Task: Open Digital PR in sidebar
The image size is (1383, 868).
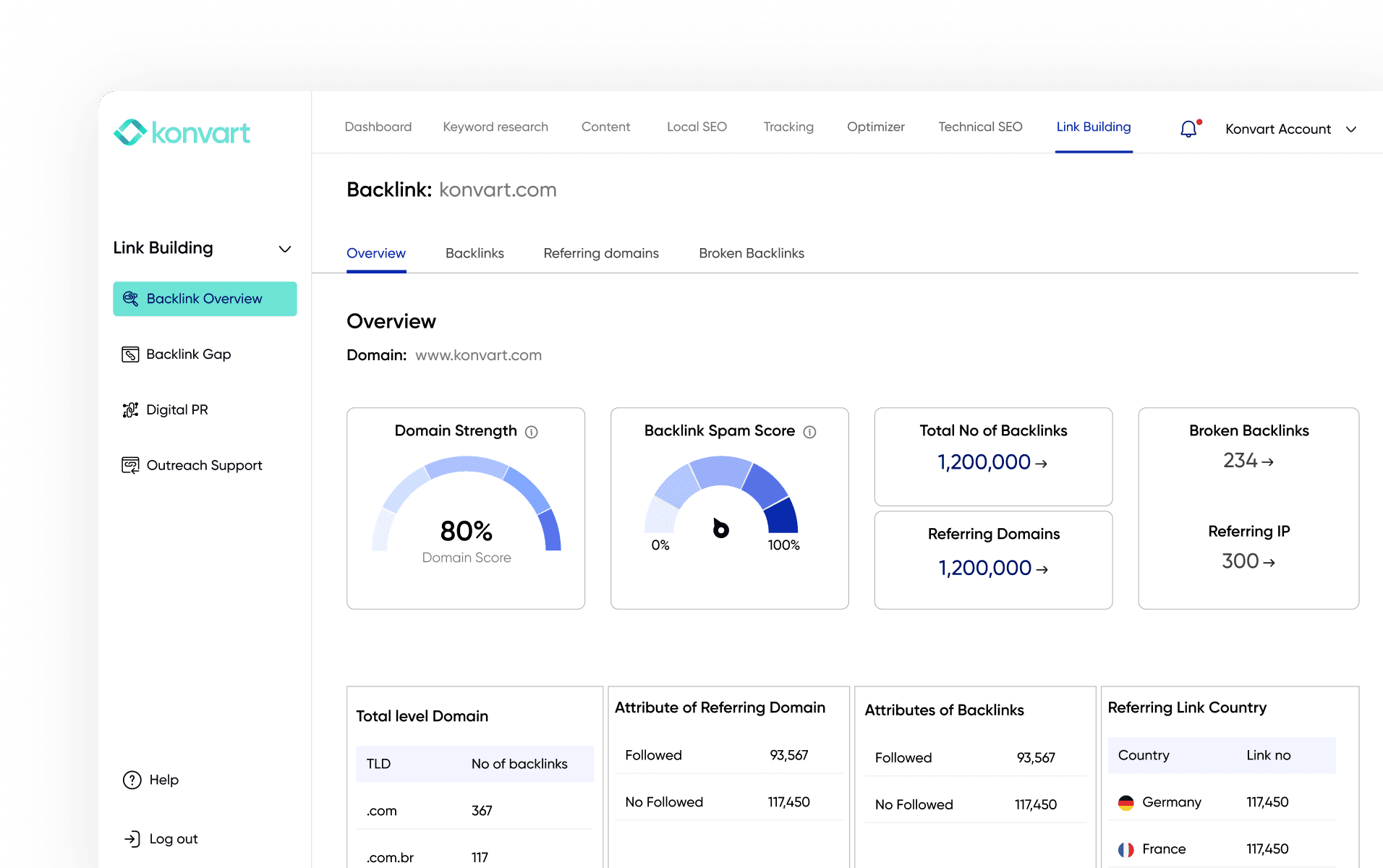Action: click(176, 410)
